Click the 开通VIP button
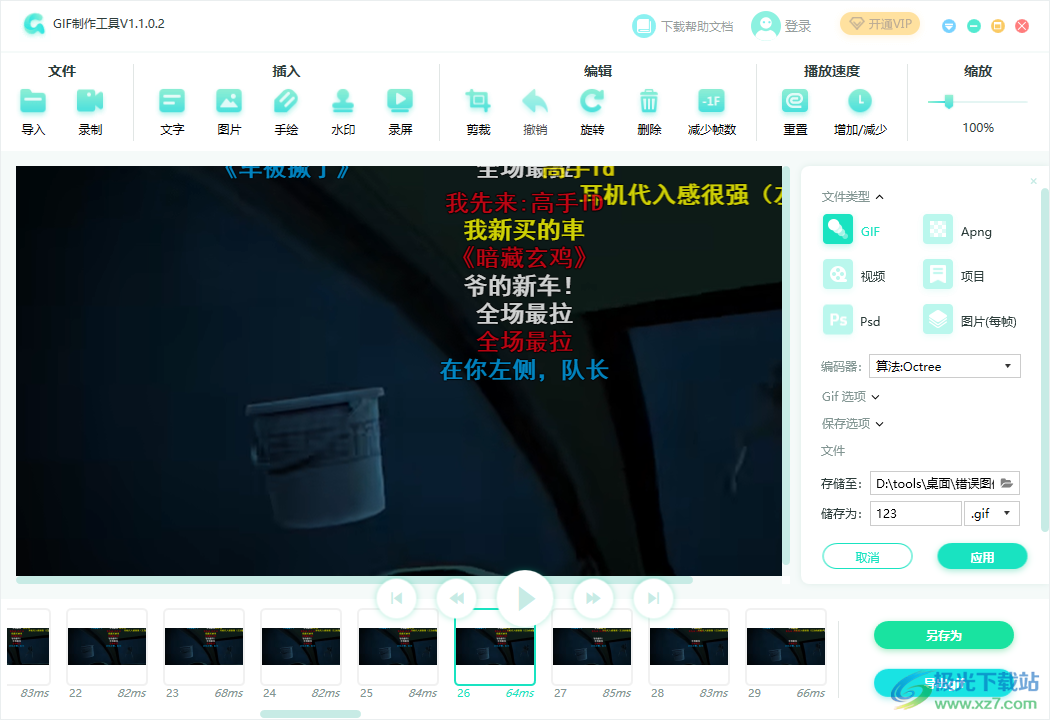Screen dimensions: 1050x720 (x=880, y=24)
